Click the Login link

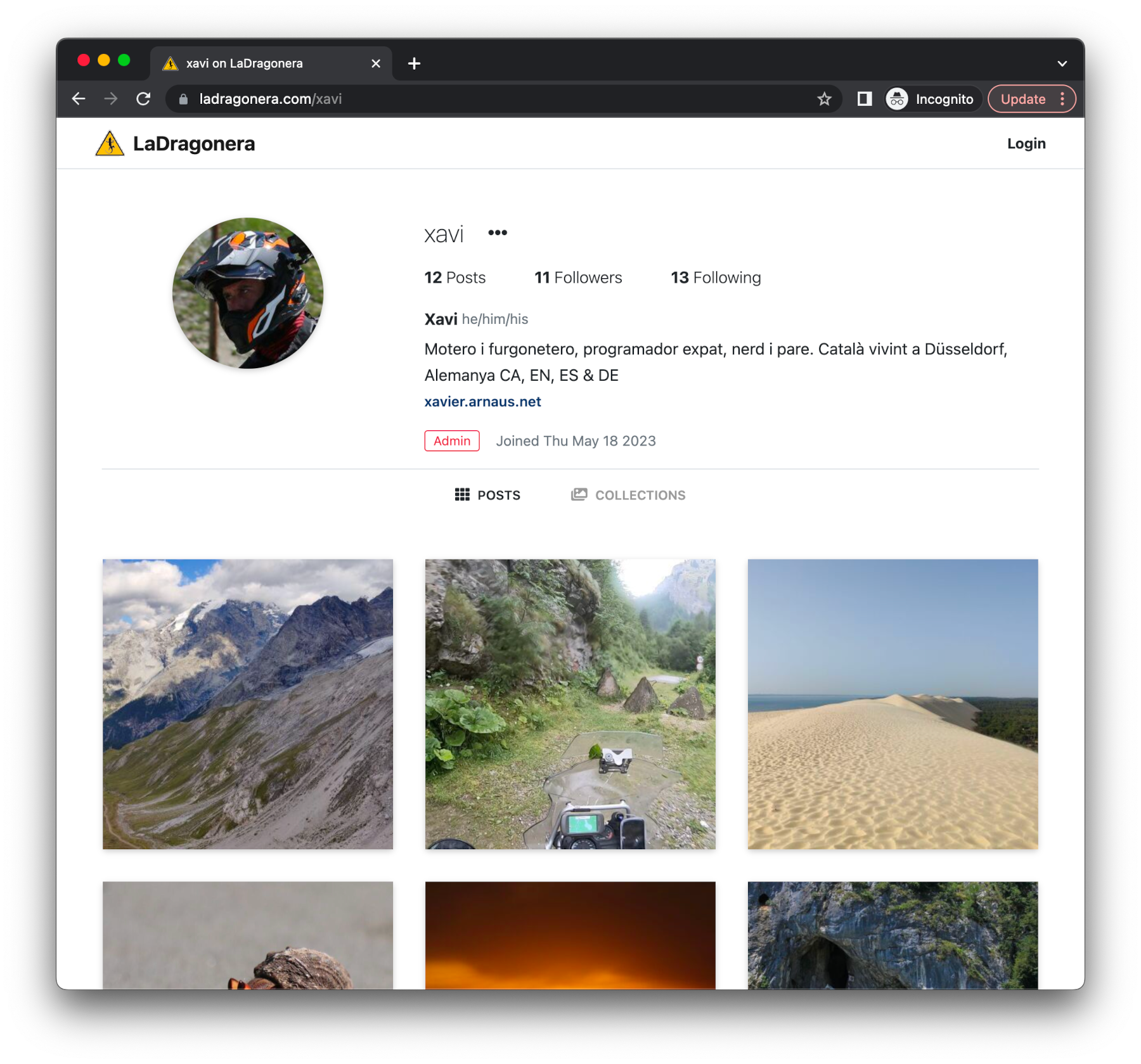tap(1026, 143)
